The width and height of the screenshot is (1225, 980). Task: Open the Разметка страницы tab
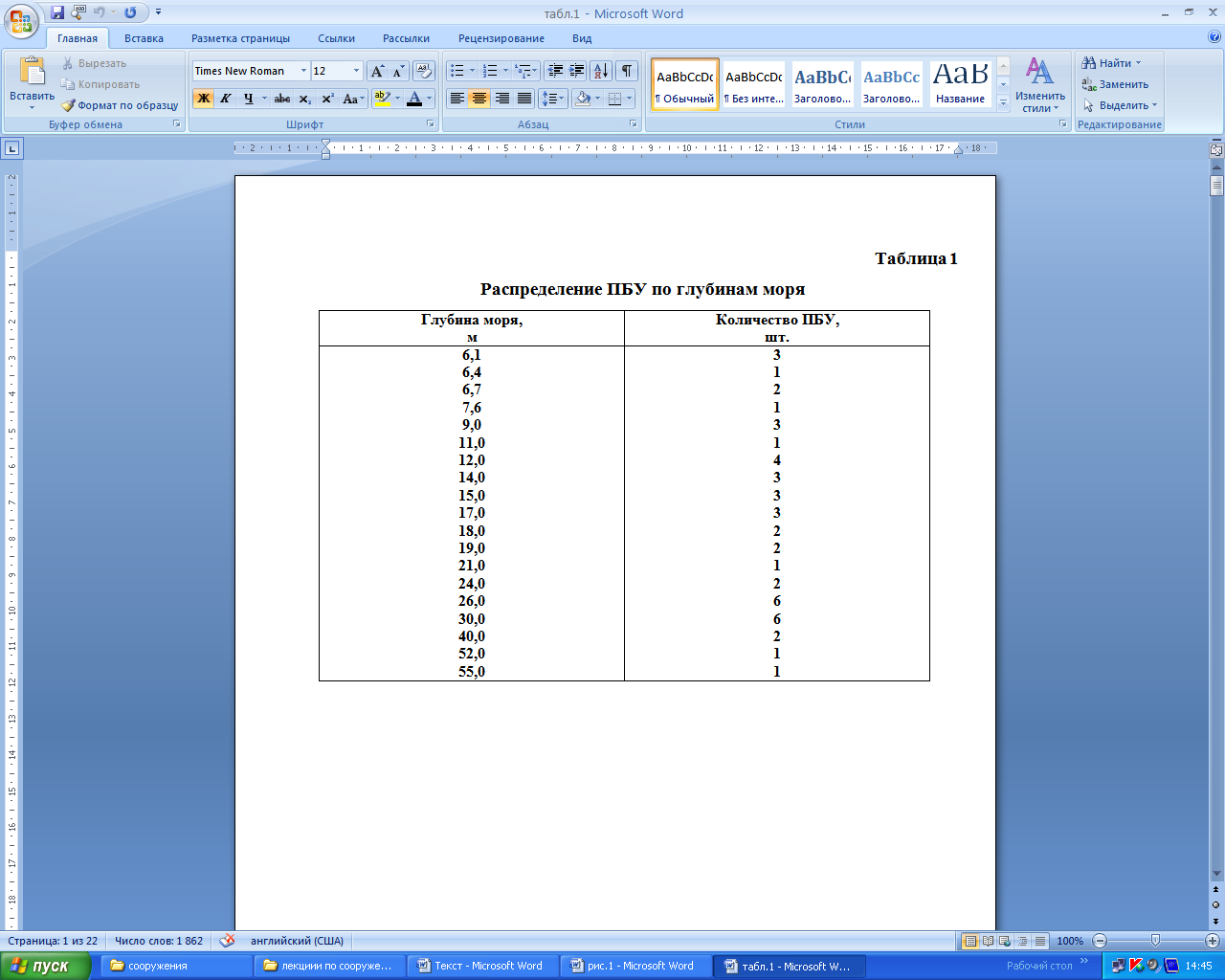[x=240, y=38]
